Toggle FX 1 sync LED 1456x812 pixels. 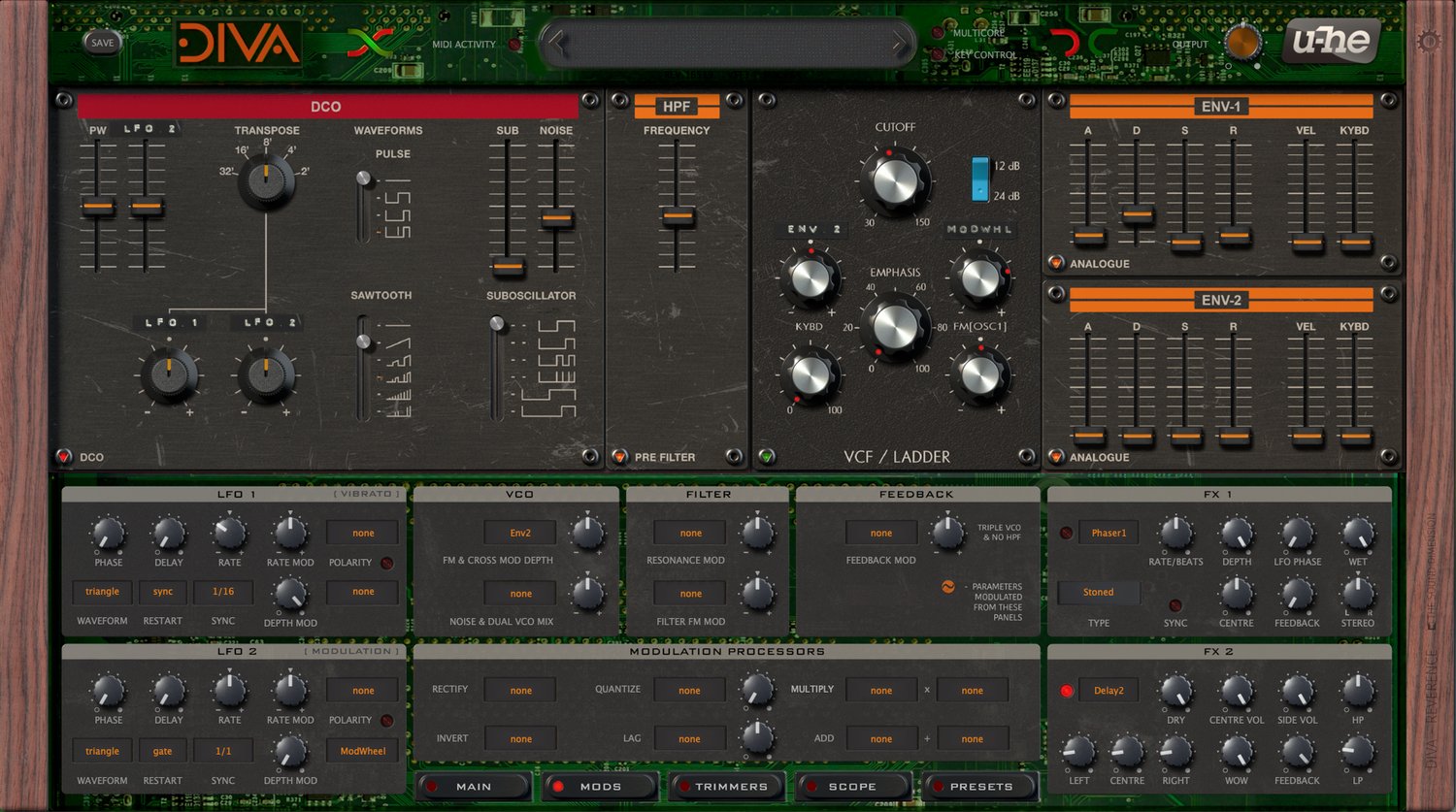(x=1175, y=605)
